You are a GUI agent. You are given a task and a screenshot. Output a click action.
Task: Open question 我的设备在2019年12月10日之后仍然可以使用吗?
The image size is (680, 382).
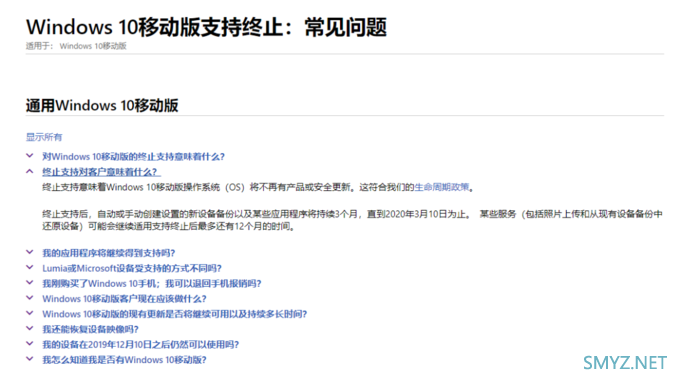click(x=141, y=345)
